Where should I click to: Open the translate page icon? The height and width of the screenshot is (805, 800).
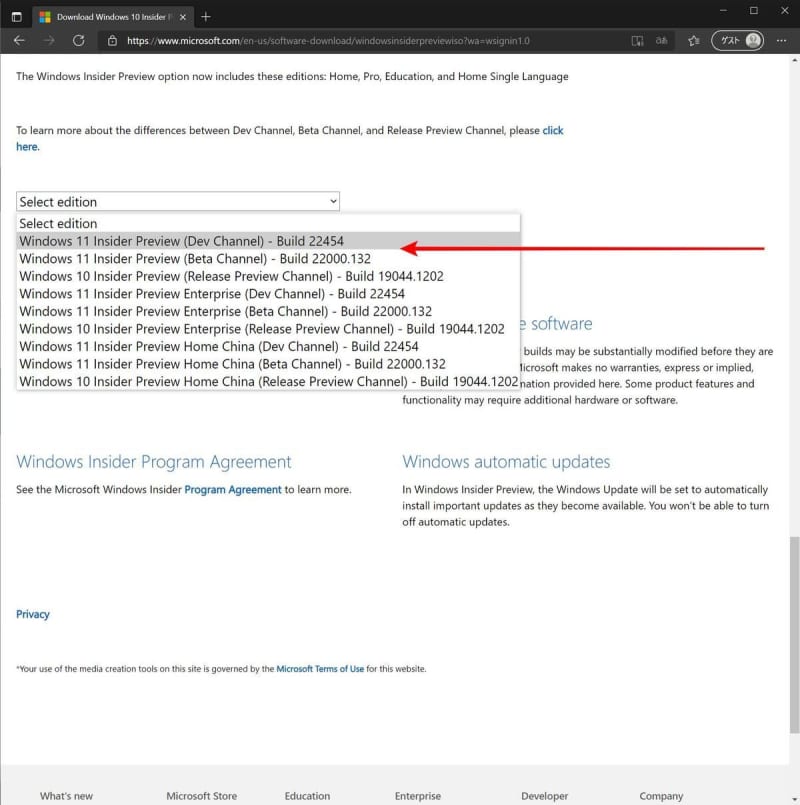662,41
